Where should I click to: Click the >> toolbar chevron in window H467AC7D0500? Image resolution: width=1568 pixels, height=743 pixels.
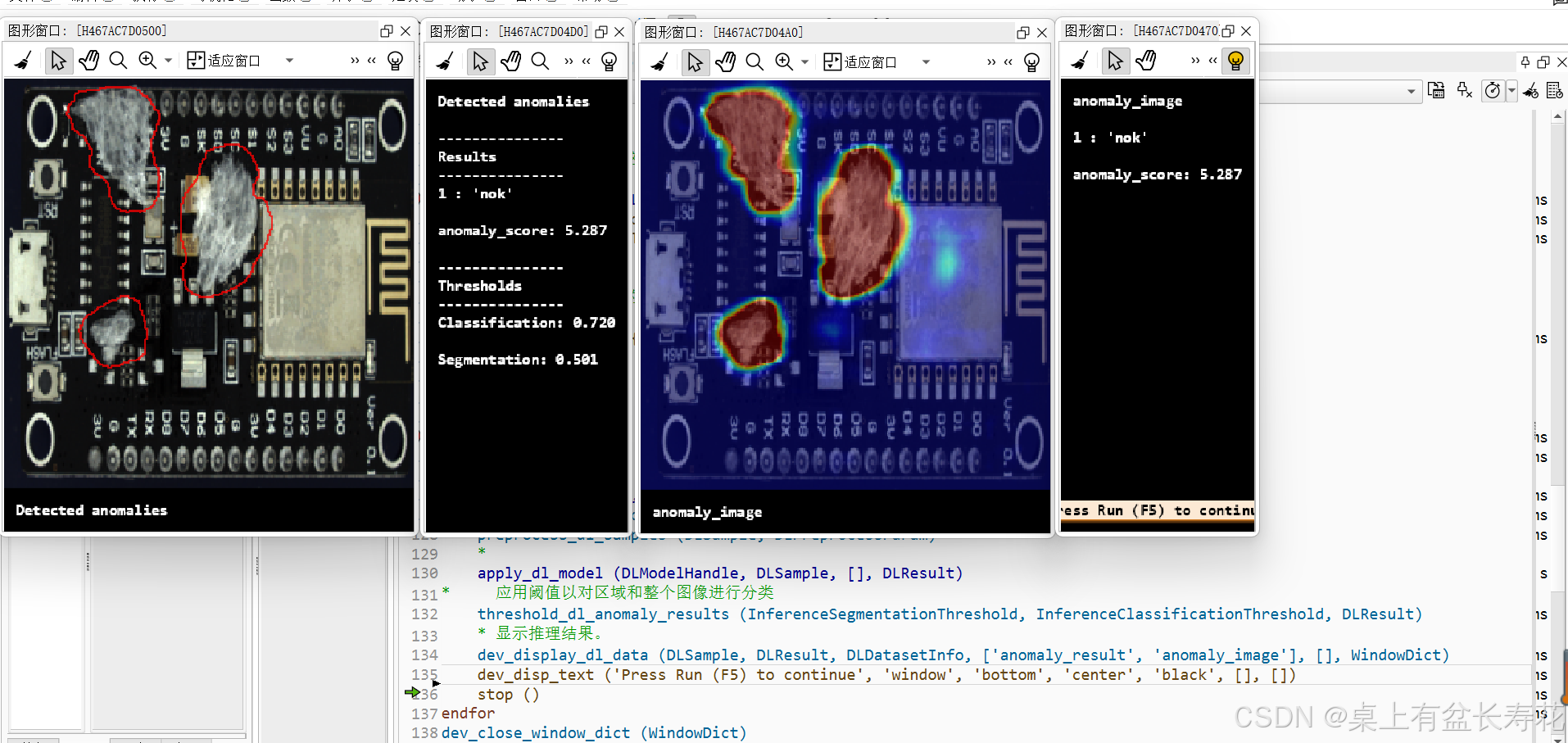pyautogui.click(x=355, y=61)
